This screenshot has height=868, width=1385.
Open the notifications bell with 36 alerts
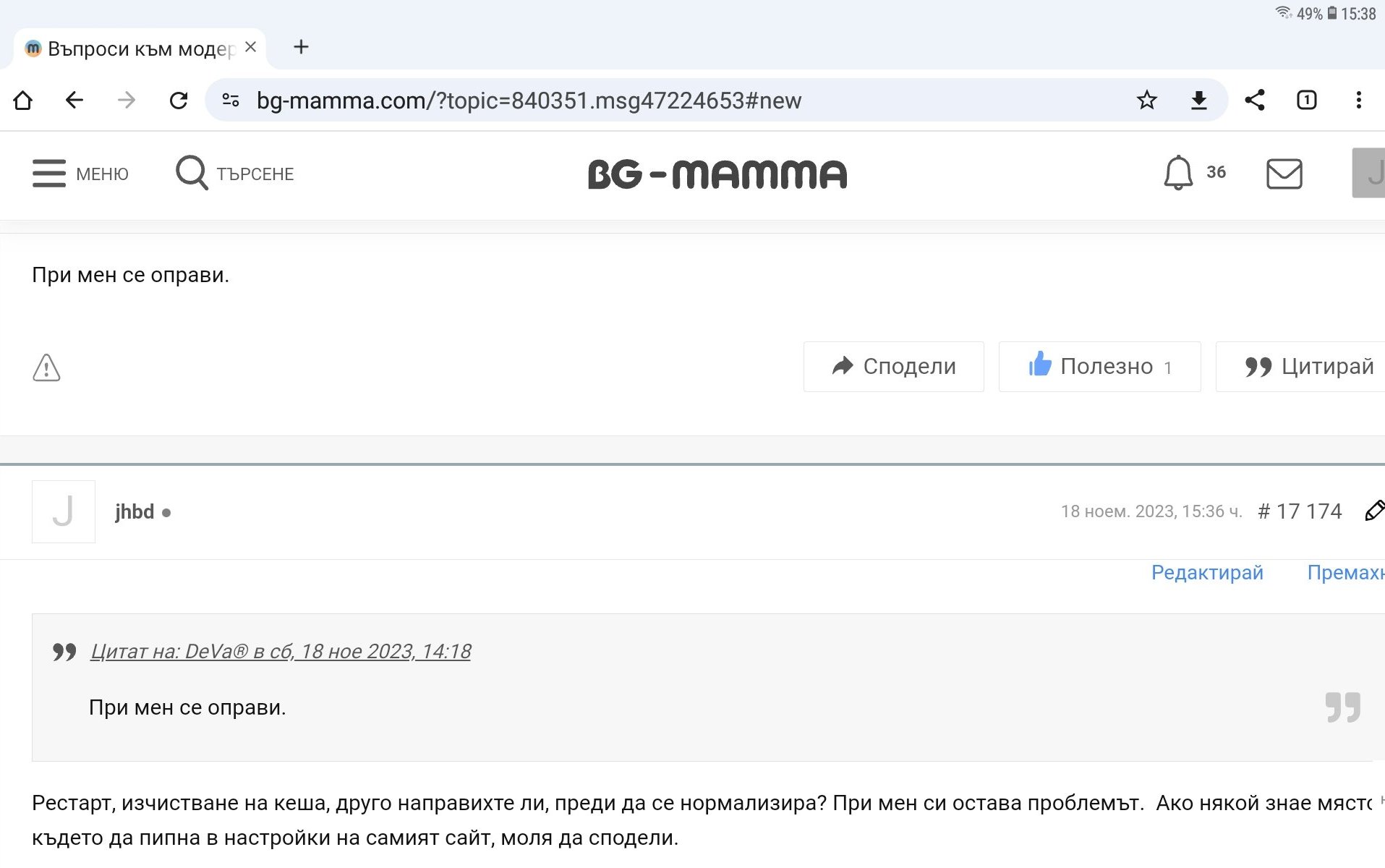tap(1178, 173)
